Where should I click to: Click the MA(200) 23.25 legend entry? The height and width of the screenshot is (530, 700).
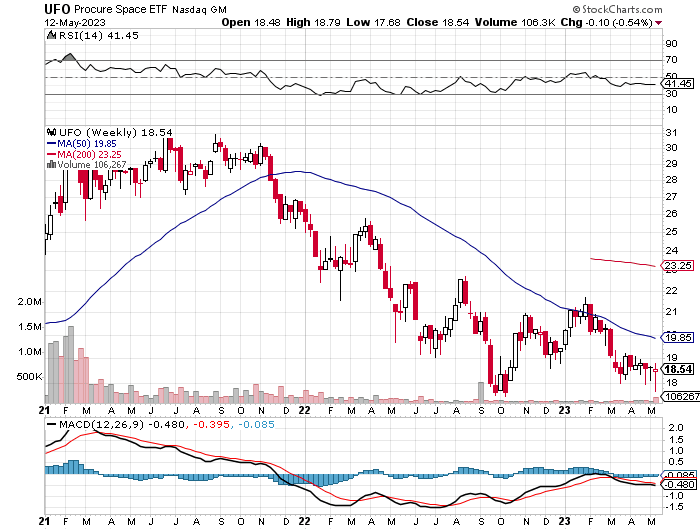[84, 154]
